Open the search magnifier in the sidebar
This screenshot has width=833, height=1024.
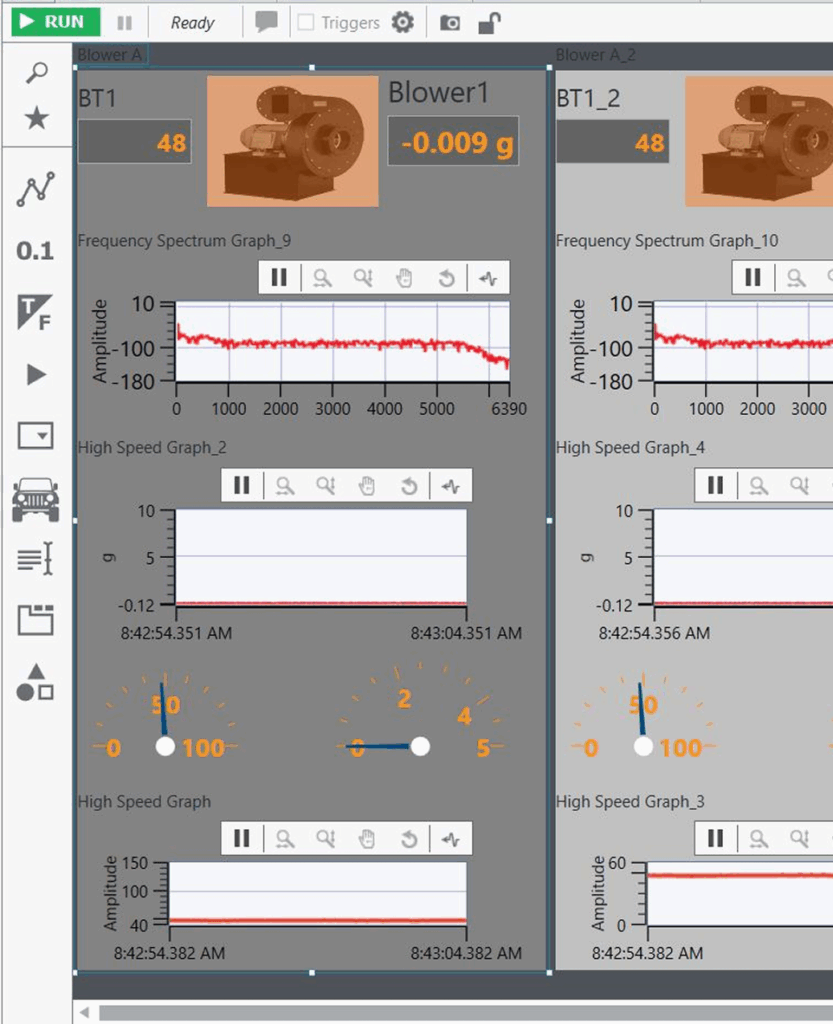36,73
